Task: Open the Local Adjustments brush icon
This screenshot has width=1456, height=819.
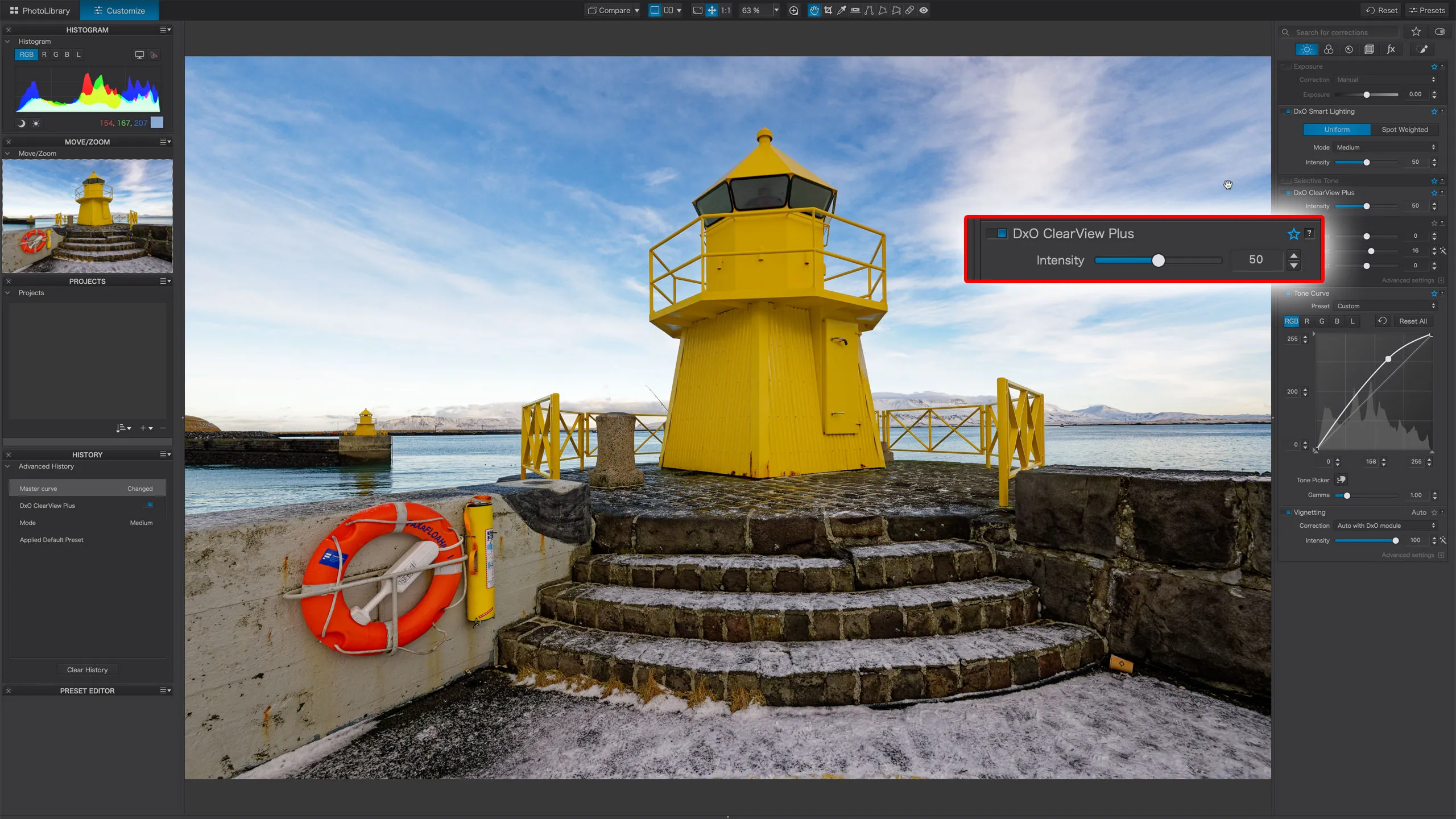Action: [x=1422, y=49]
